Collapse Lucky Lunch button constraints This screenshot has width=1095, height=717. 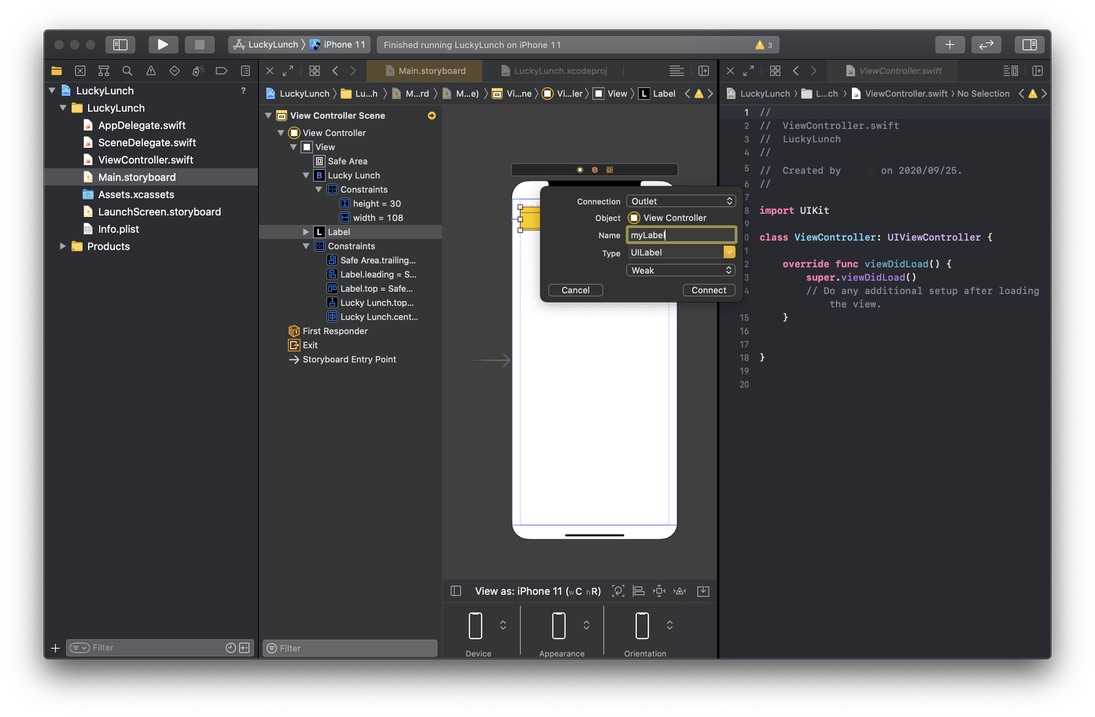click(318, 190)
